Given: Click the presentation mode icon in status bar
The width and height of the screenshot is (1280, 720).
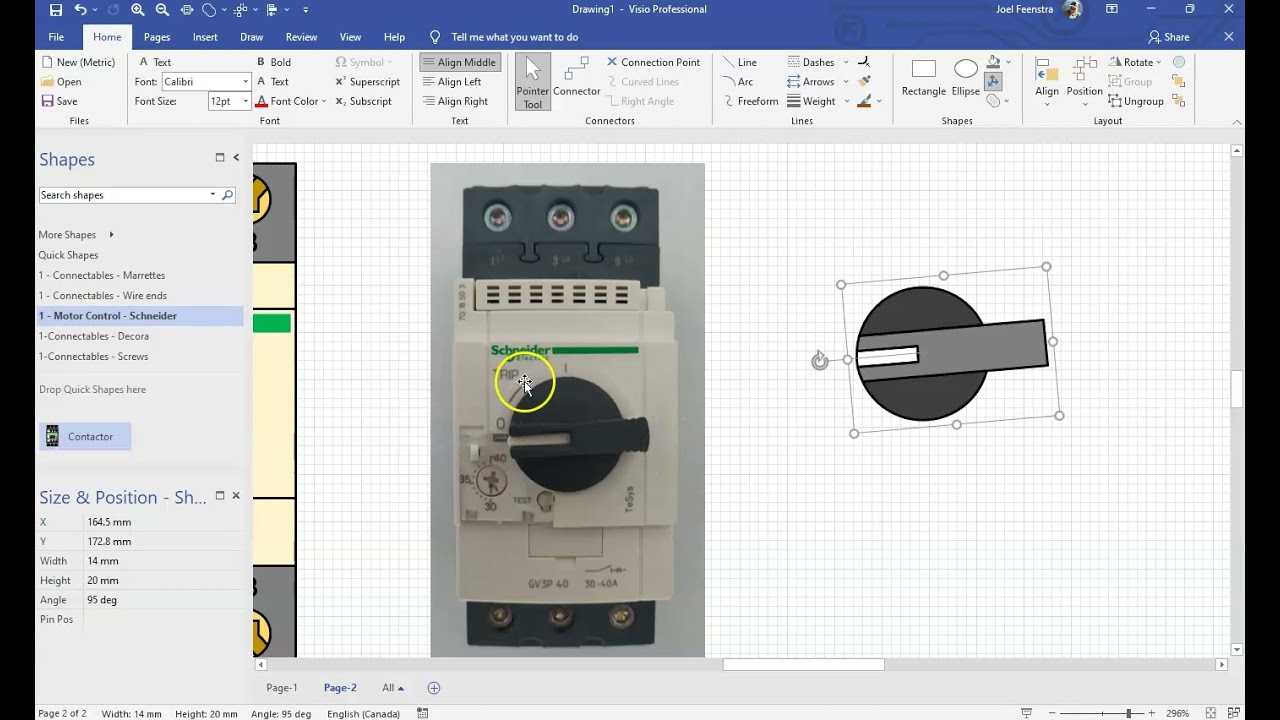Looking at the screenshot, I should 1027,713.
